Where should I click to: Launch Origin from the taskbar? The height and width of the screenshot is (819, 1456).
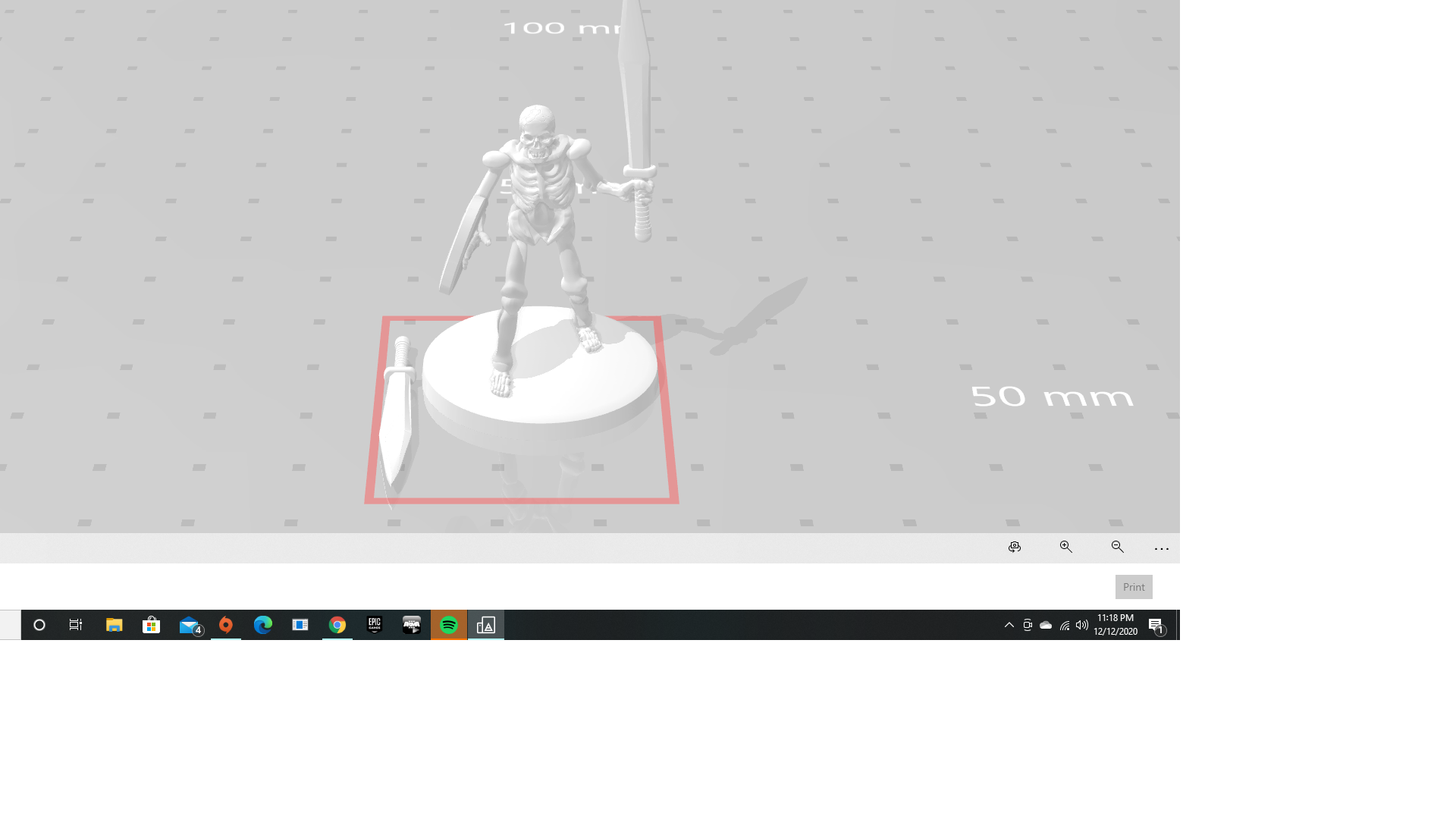(x=226, y=625)
